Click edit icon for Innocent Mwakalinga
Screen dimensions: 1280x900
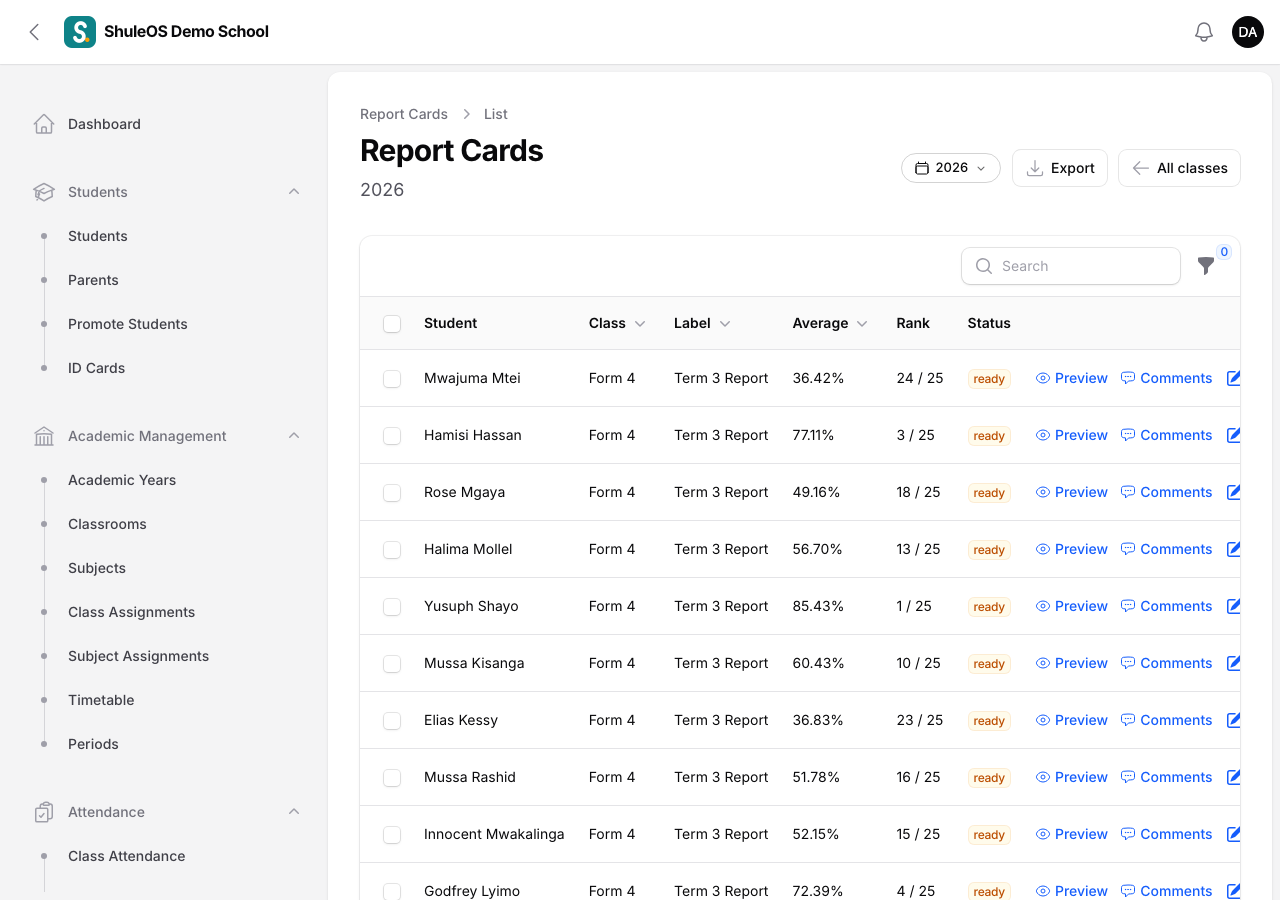1233,834
